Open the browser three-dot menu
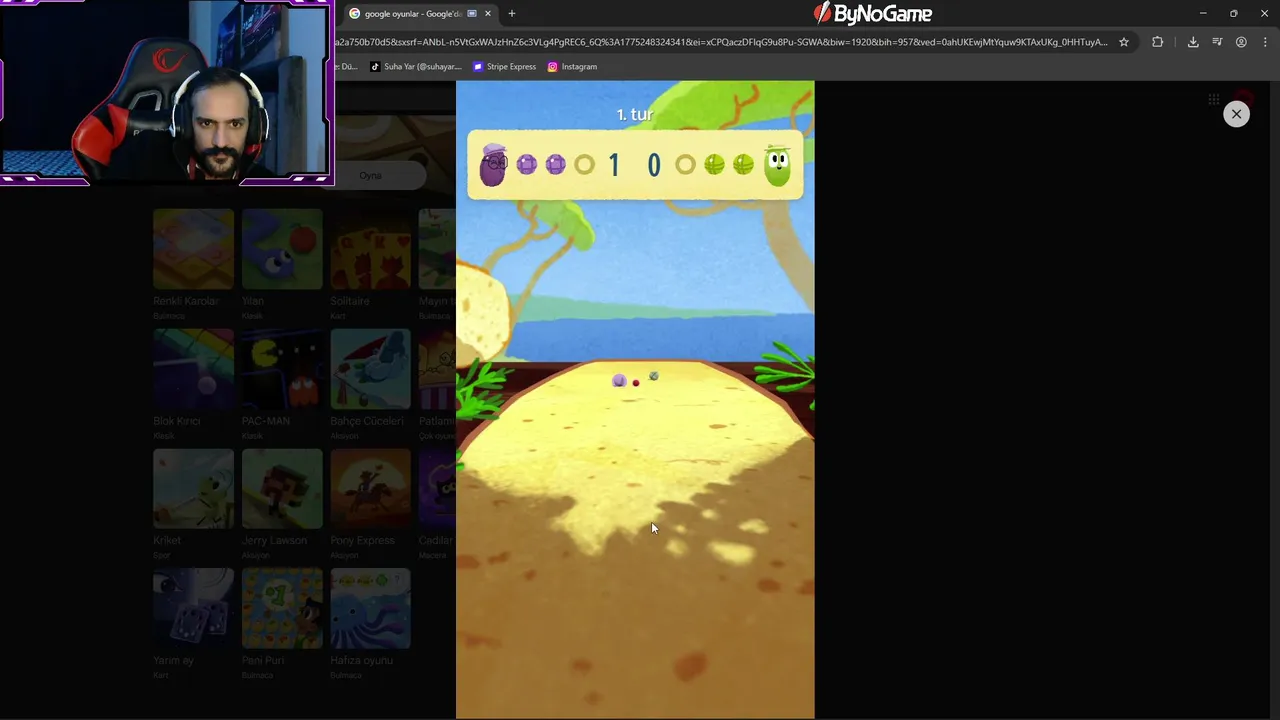 click(x=1265, y=42)
